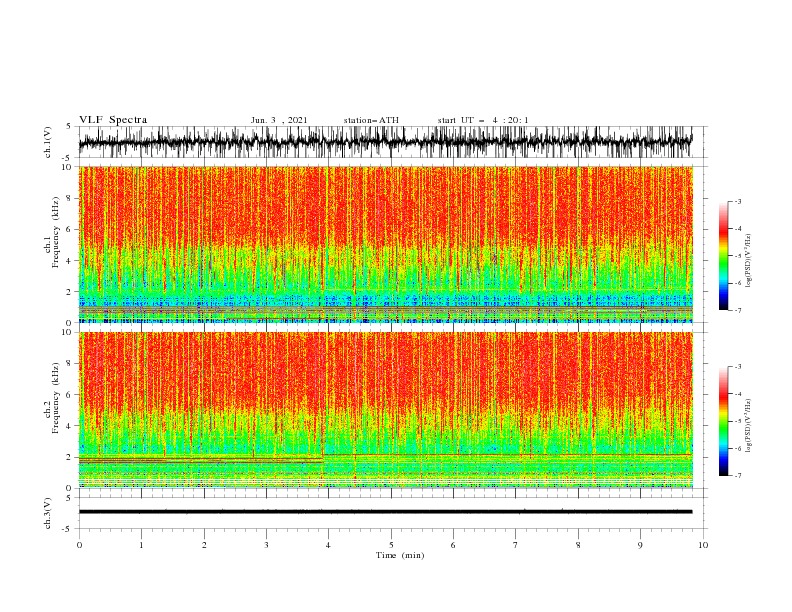Click the 'ch.3(V)' waveform axis label
This screenshot has height=612, width=792.
48,513
